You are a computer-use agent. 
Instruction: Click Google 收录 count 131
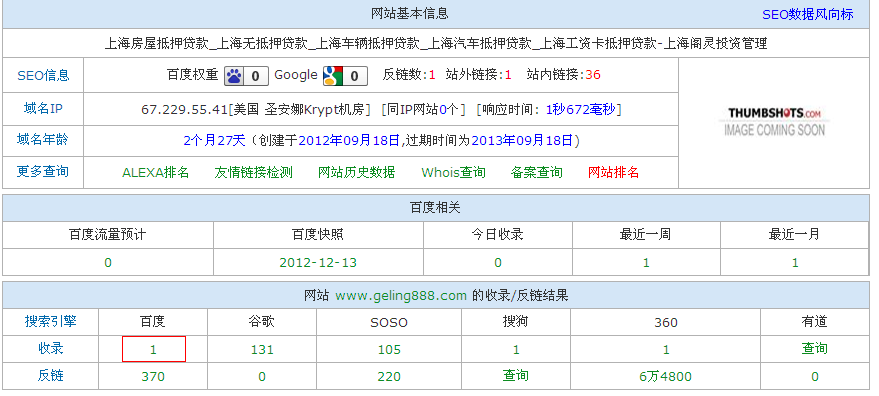[262, 349]
